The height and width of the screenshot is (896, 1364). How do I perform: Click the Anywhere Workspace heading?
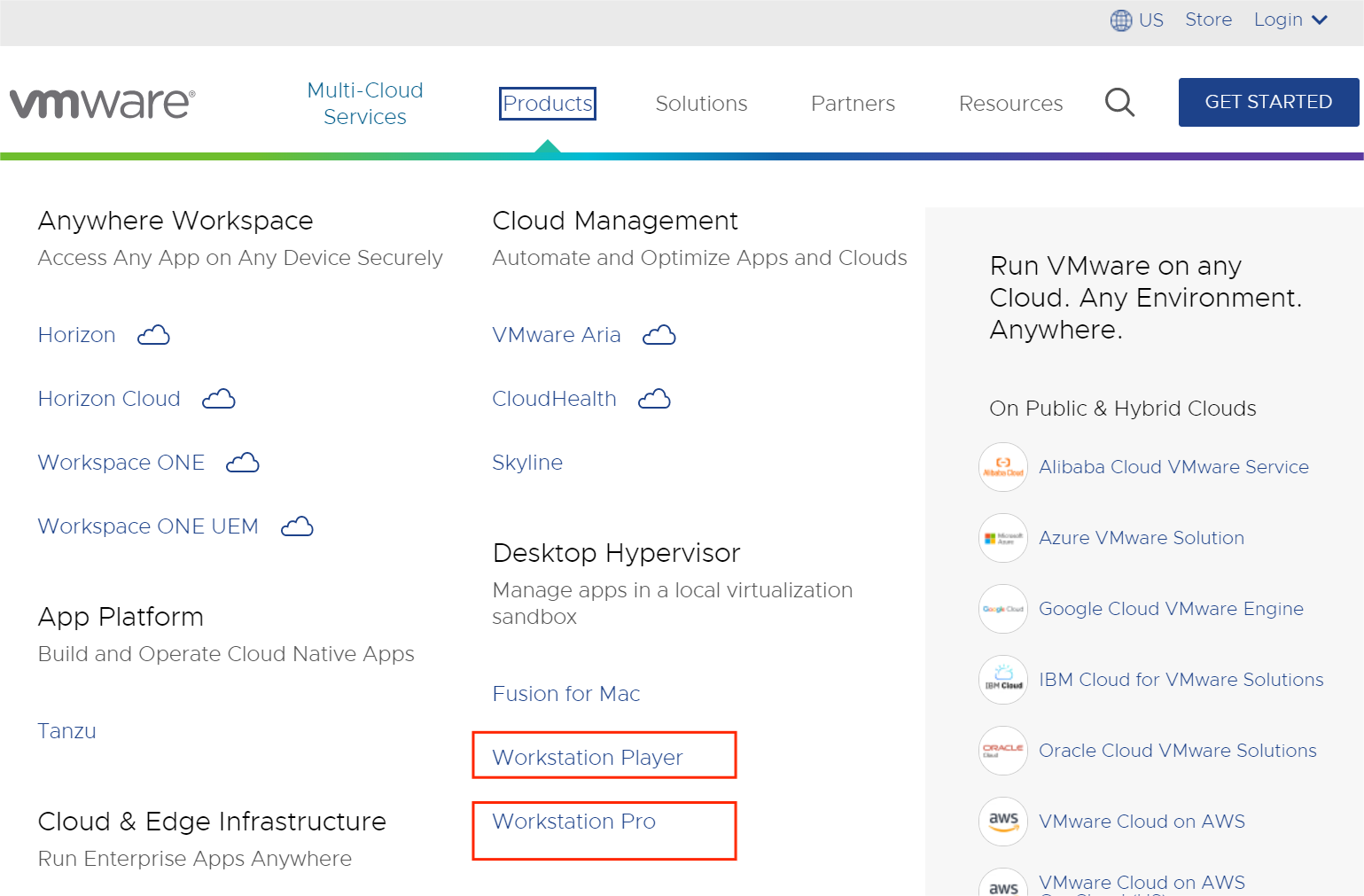(x=175, y=221)
